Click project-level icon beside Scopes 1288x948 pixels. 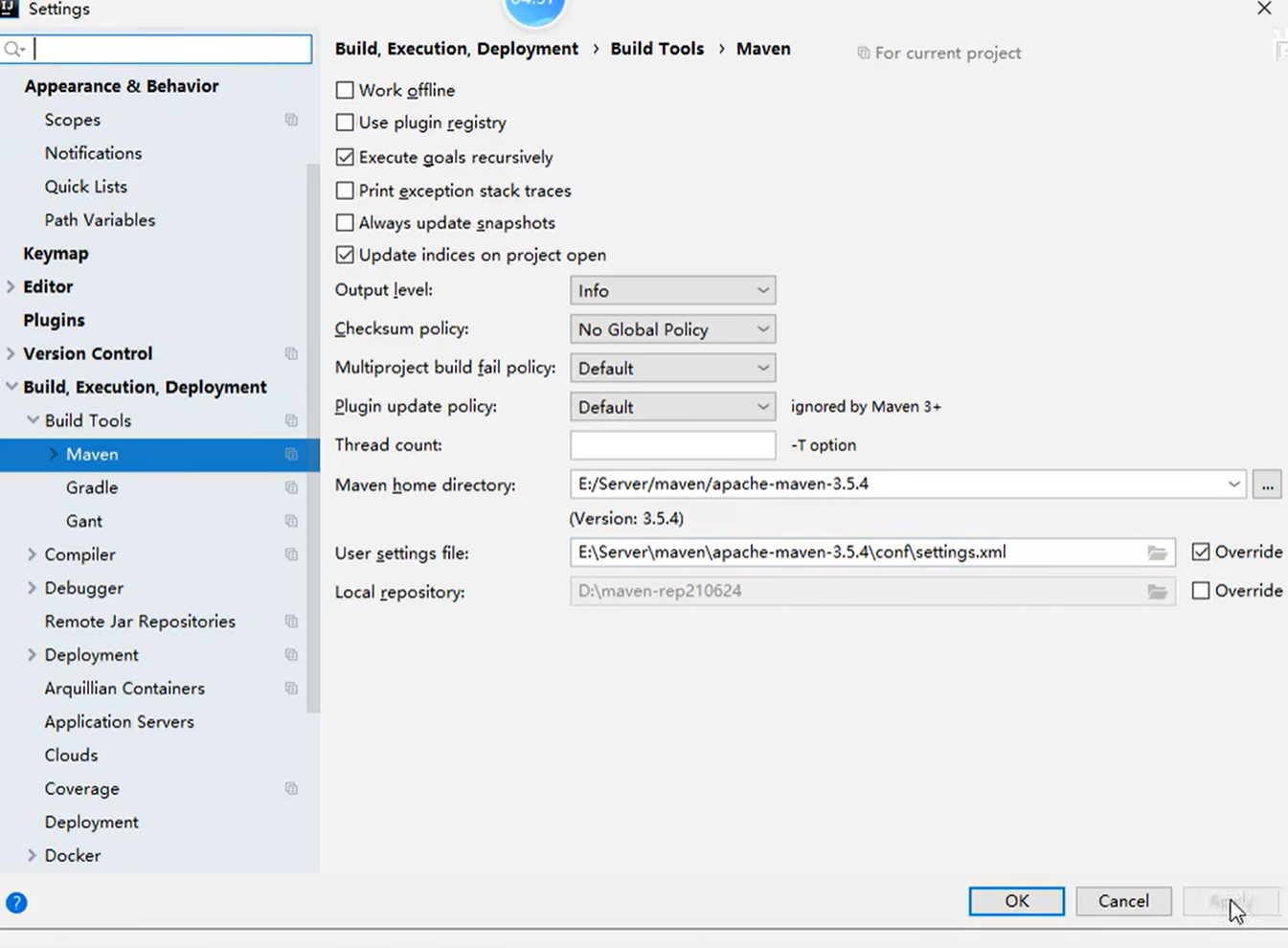click(x=291, y=120)
